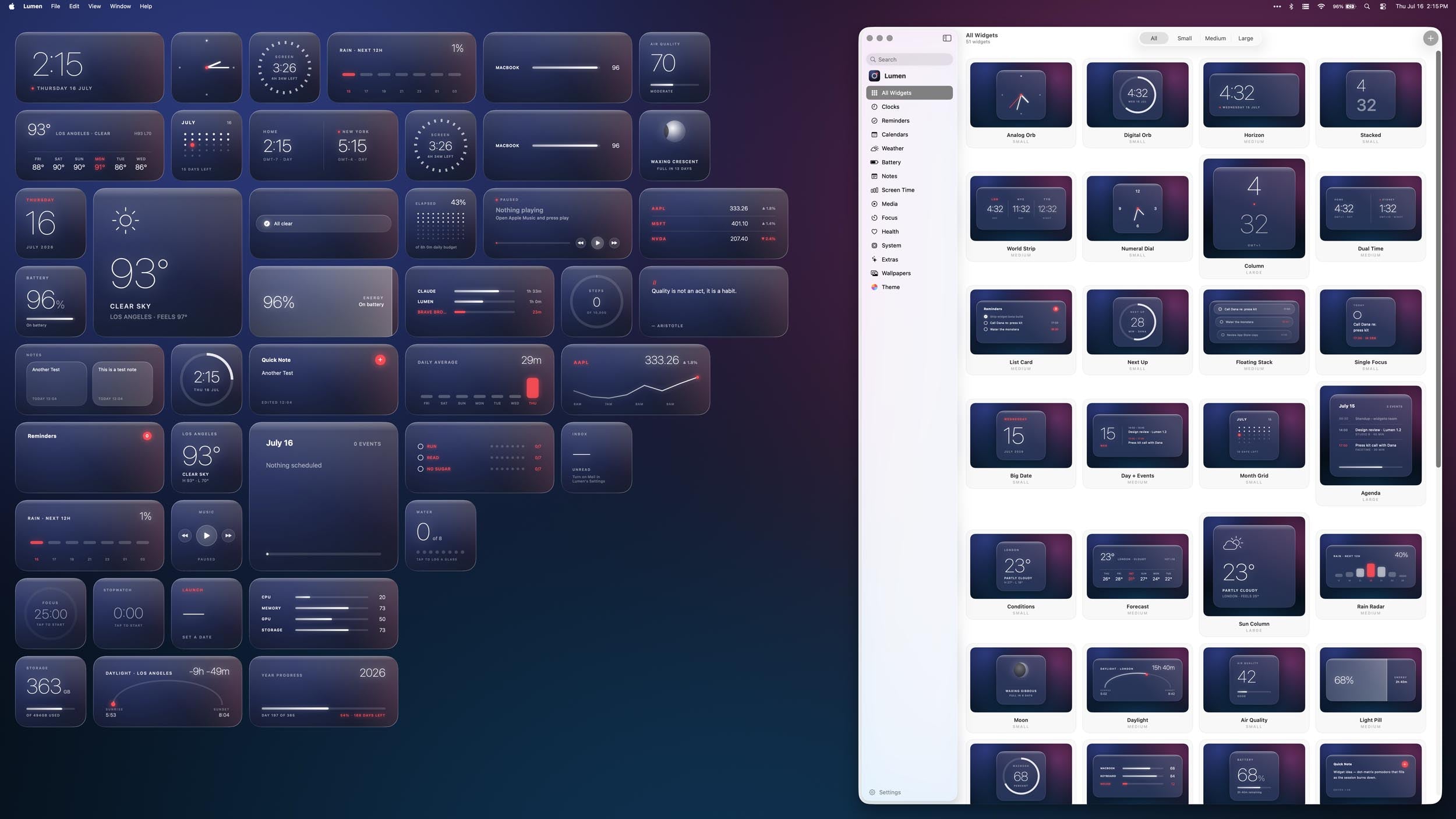Image resolution: width=1456 pixels, height=819 pixels.
Task: Open the Theme section in sidebar
Action: click(909, 287)
